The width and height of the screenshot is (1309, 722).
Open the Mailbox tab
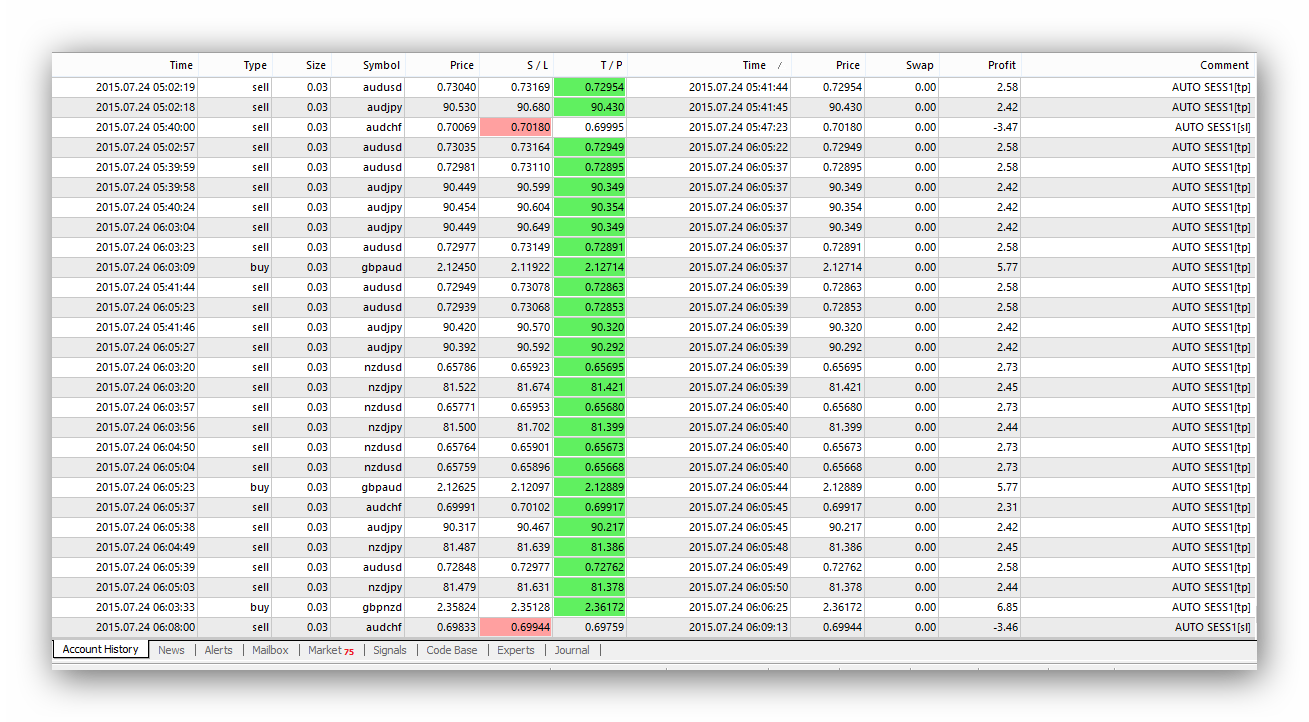pos(270,650)
